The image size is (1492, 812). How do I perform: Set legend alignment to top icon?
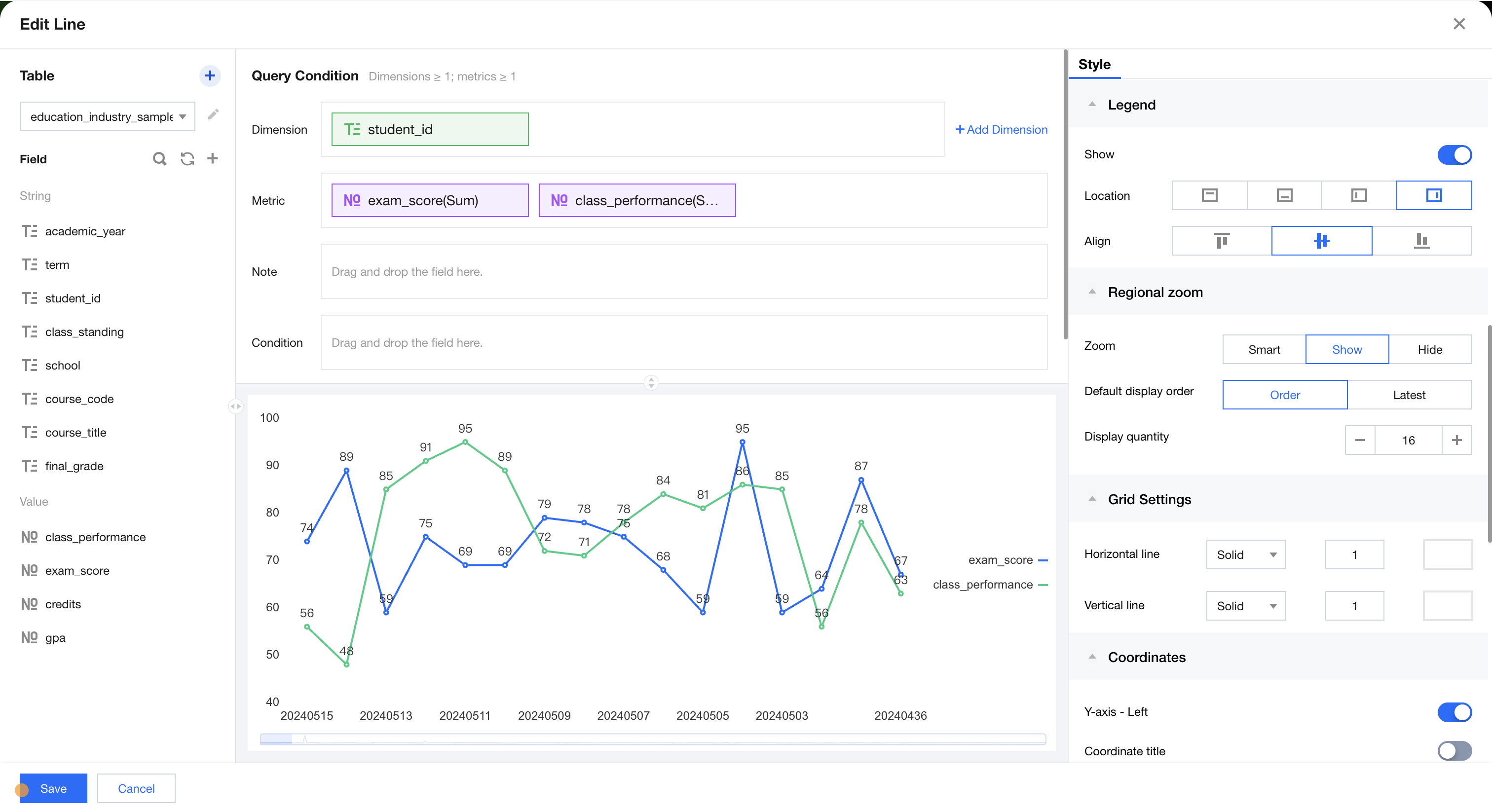[1221, 241]
